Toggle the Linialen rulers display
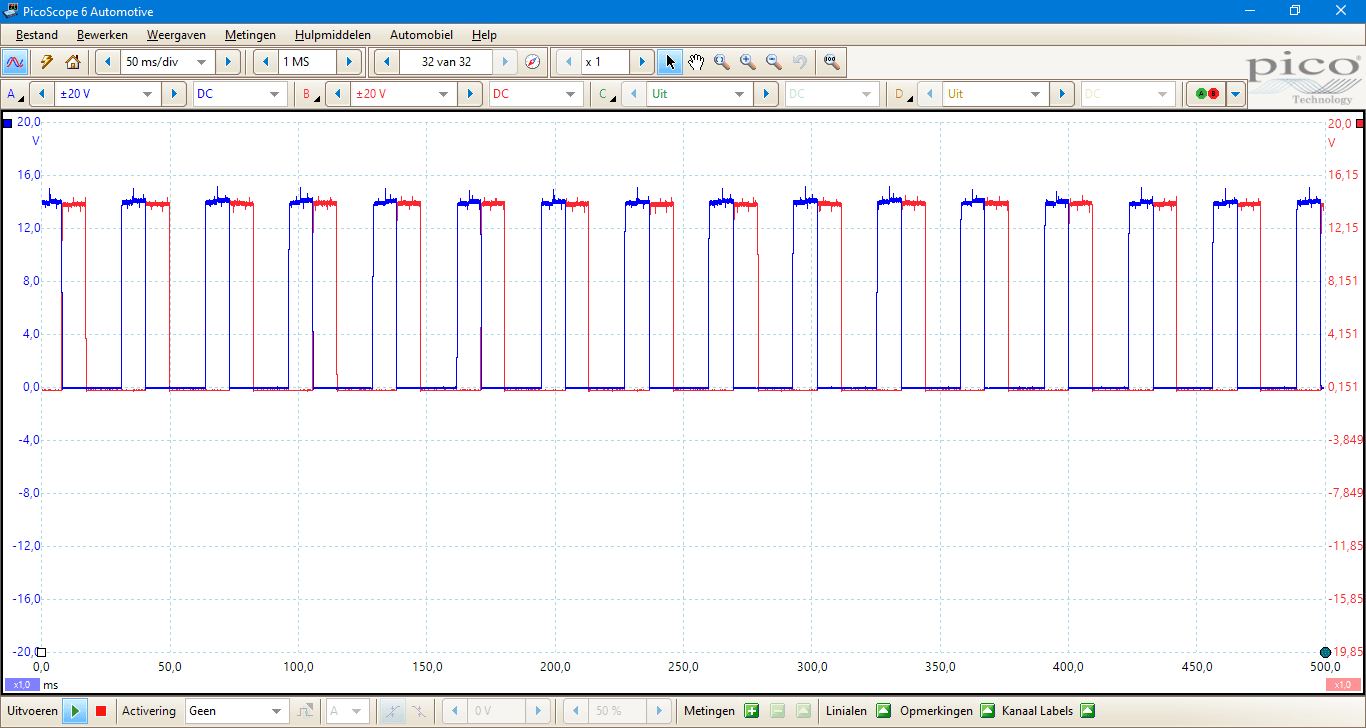This screenshot has height=728, width=1366. coord(883,711)
